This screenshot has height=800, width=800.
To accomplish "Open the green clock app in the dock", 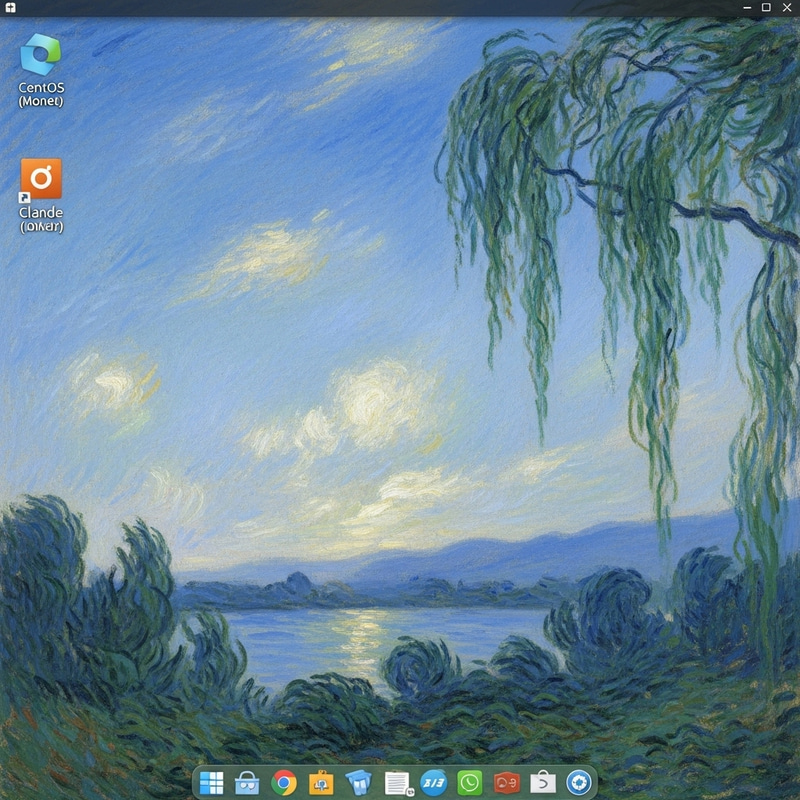I will 471,784.
